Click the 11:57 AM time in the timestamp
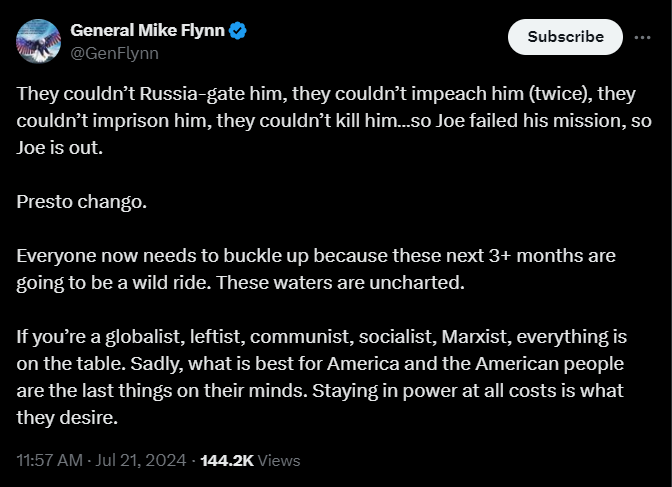Viewport: 672px width, 487px height. 51,461
